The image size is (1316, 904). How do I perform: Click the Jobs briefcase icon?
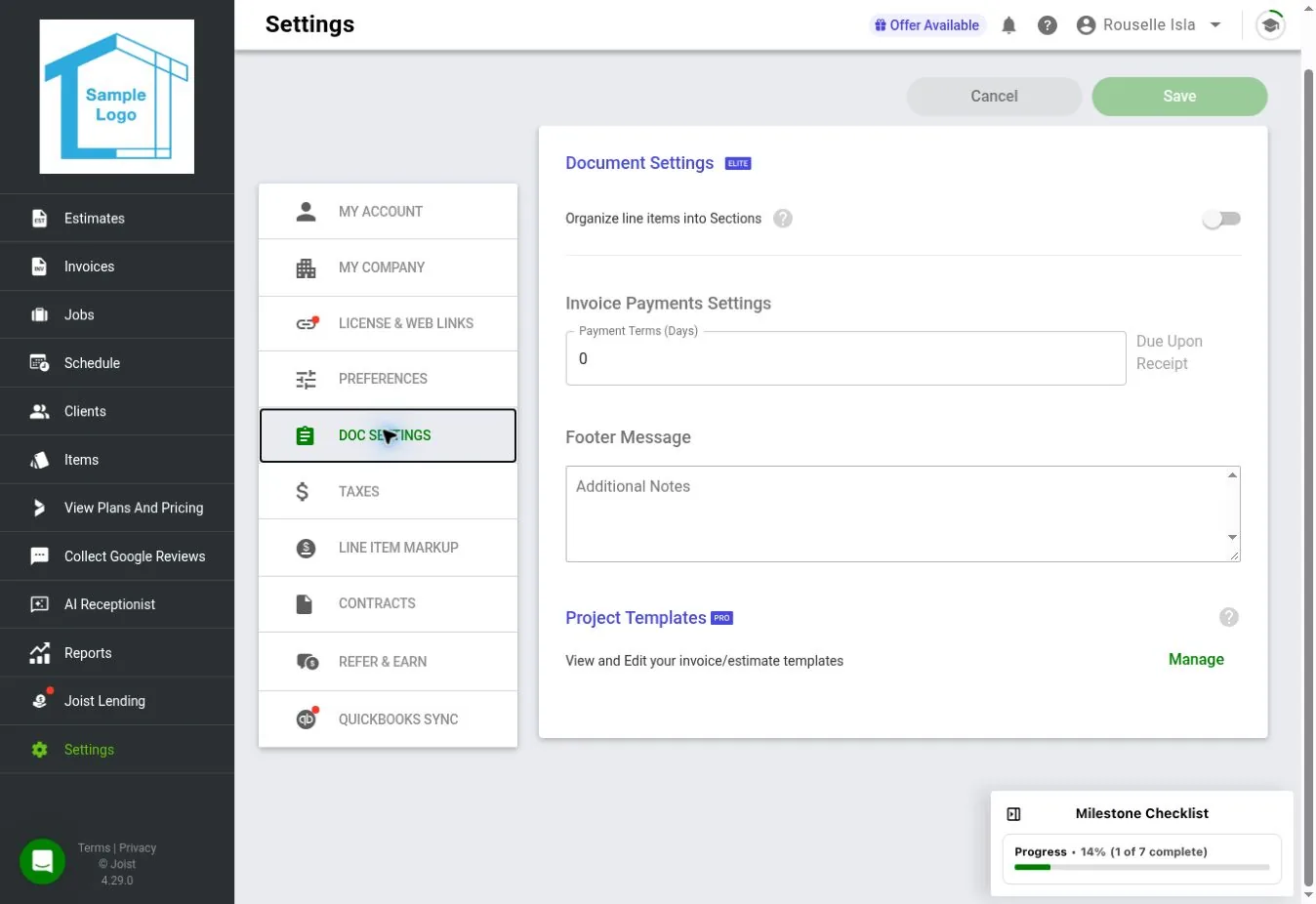click(39, 315)
